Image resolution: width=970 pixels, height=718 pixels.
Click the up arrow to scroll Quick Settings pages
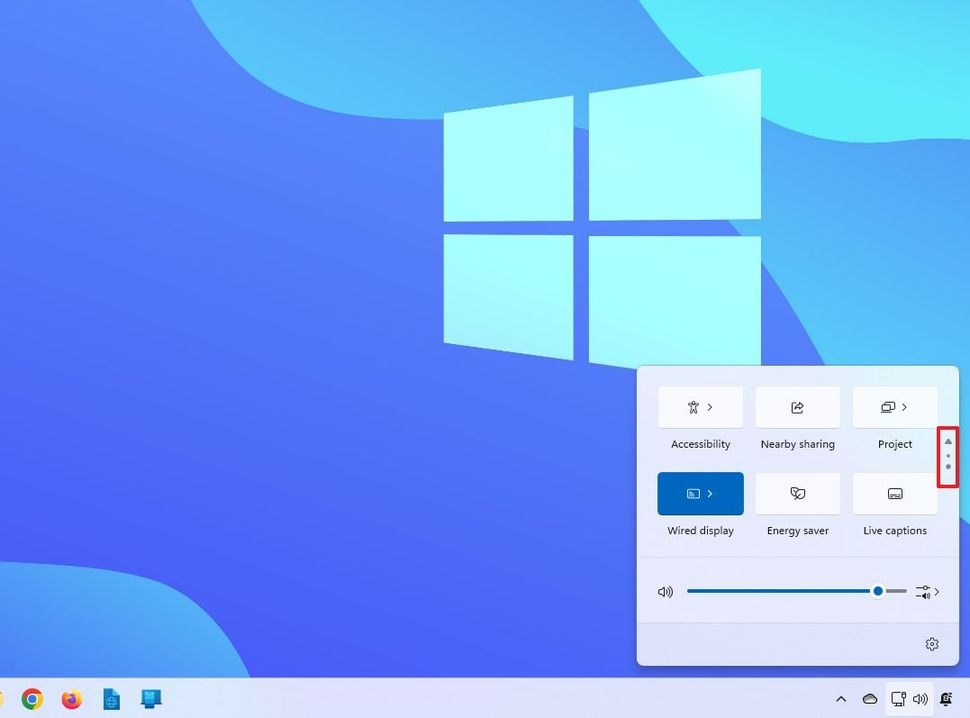coord(947,440)
